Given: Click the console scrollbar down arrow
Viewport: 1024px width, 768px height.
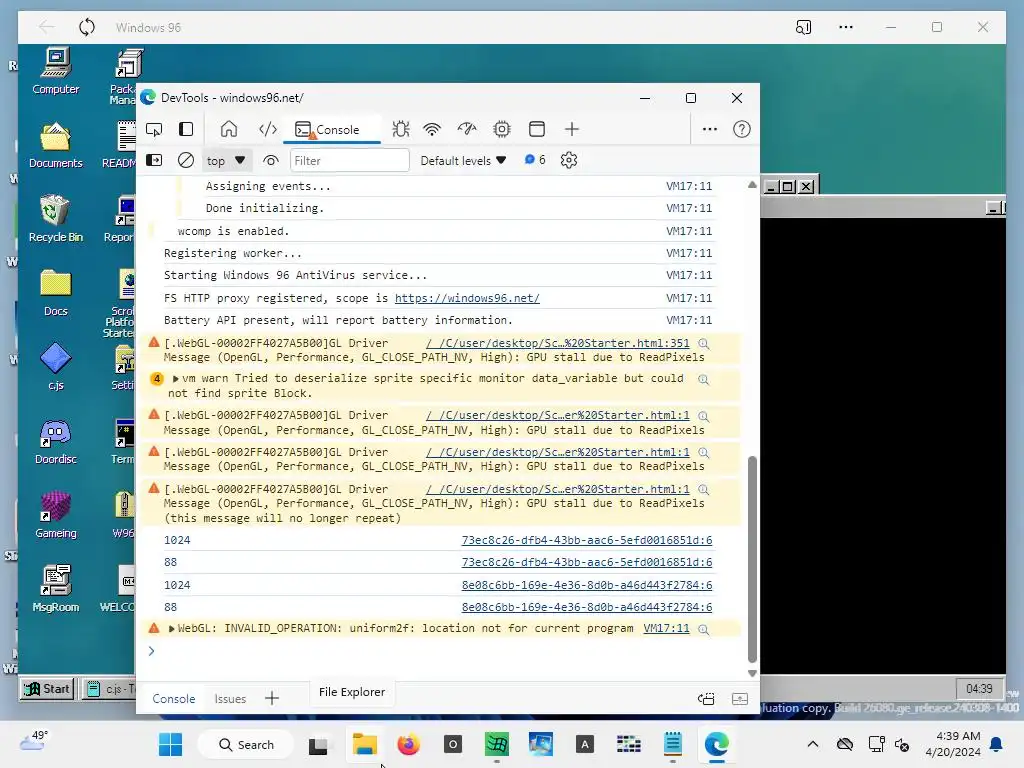Looking at the screenshot, I should pos(752,673).
